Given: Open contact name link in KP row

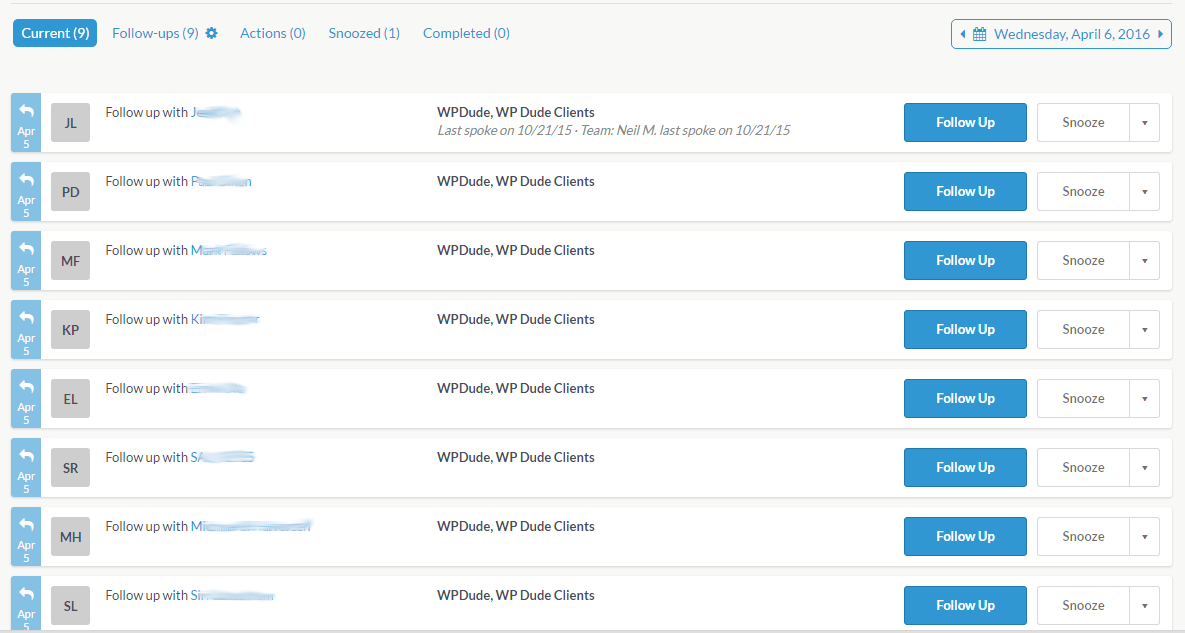Looking at the screenshot, I should [224, 319].
